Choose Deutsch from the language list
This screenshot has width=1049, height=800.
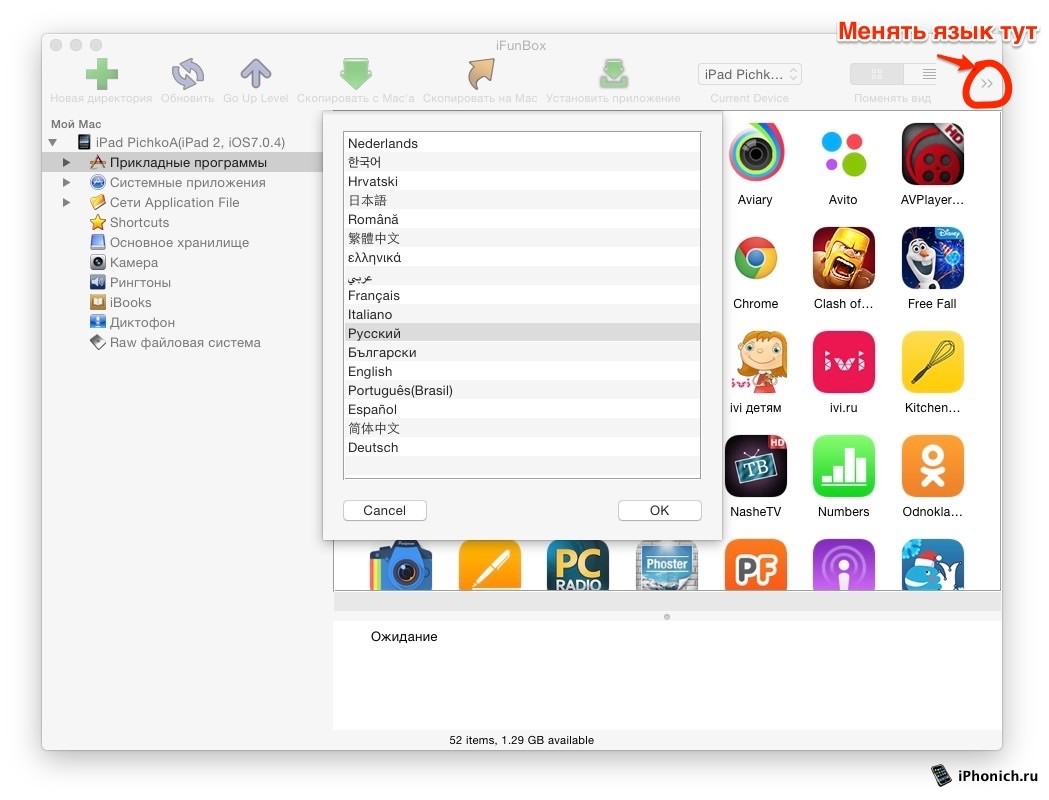pos(373,447)
